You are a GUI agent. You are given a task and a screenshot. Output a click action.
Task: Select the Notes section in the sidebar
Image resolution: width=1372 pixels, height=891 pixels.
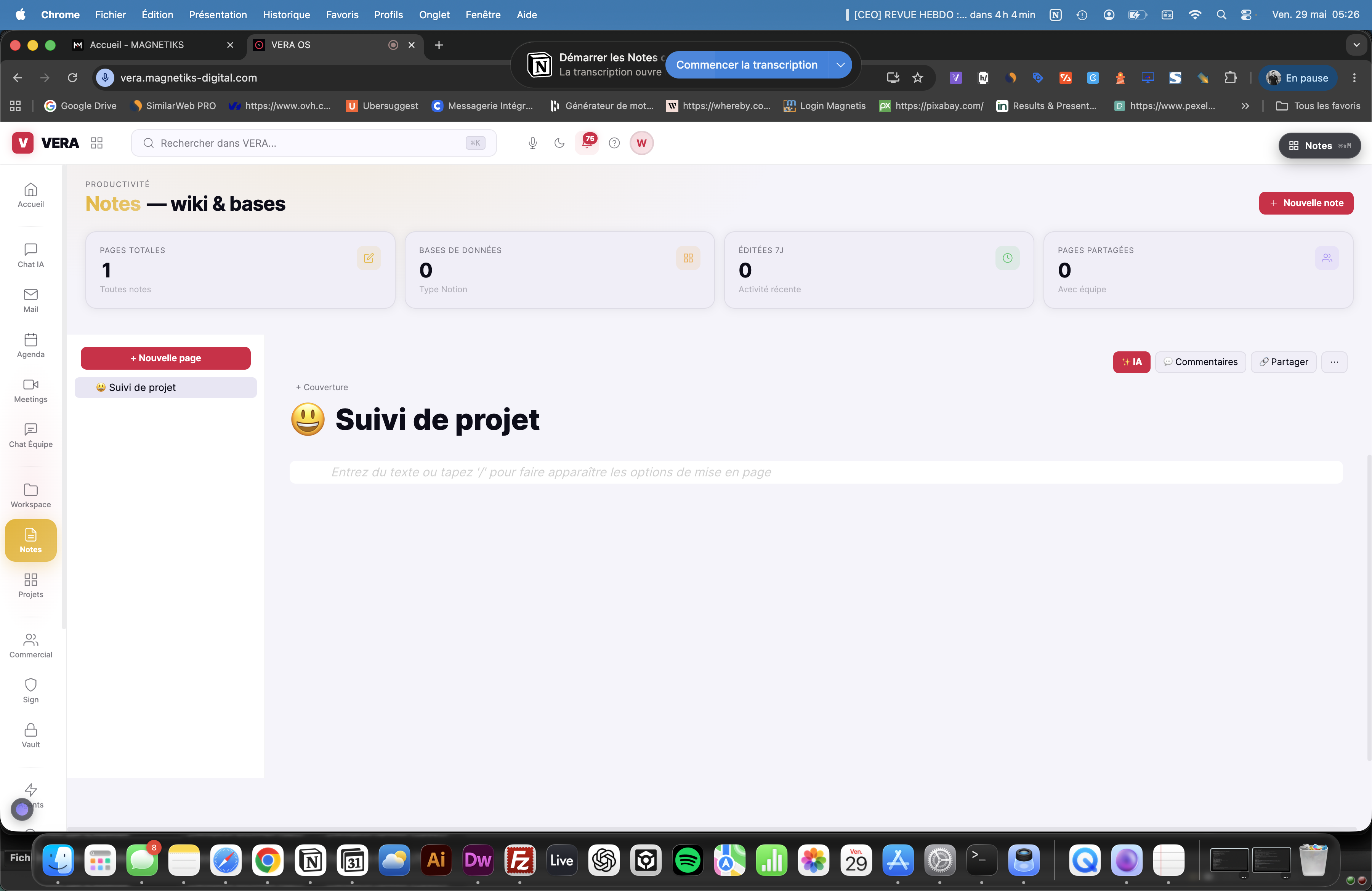click(30, 541)
